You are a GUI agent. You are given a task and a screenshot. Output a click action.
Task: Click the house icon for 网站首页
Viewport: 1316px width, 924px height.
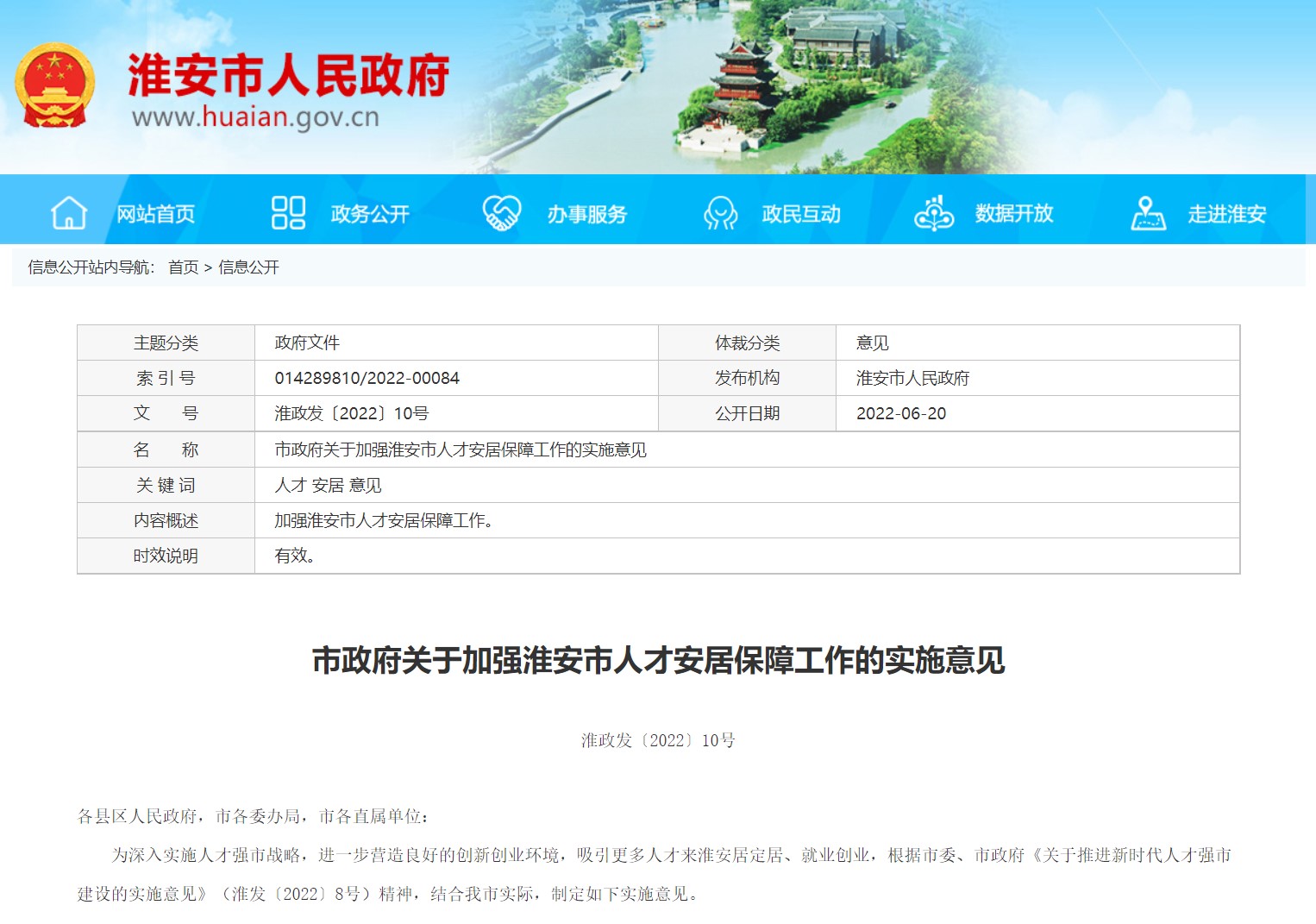click(69, 213)
